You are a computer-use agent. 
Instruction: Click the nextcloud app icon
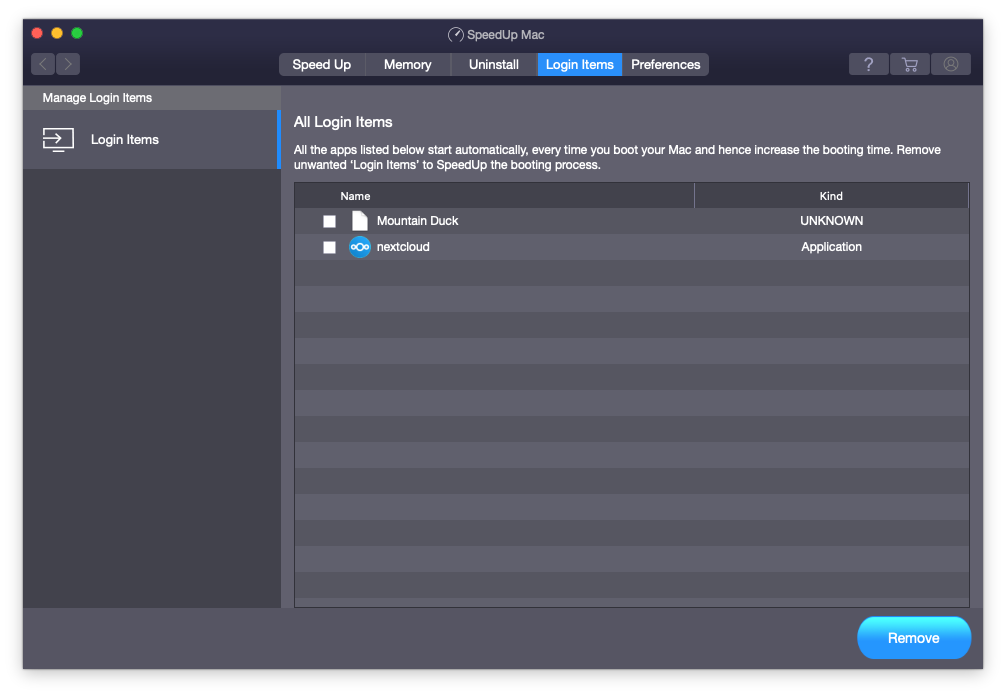[x=360, y=247]
